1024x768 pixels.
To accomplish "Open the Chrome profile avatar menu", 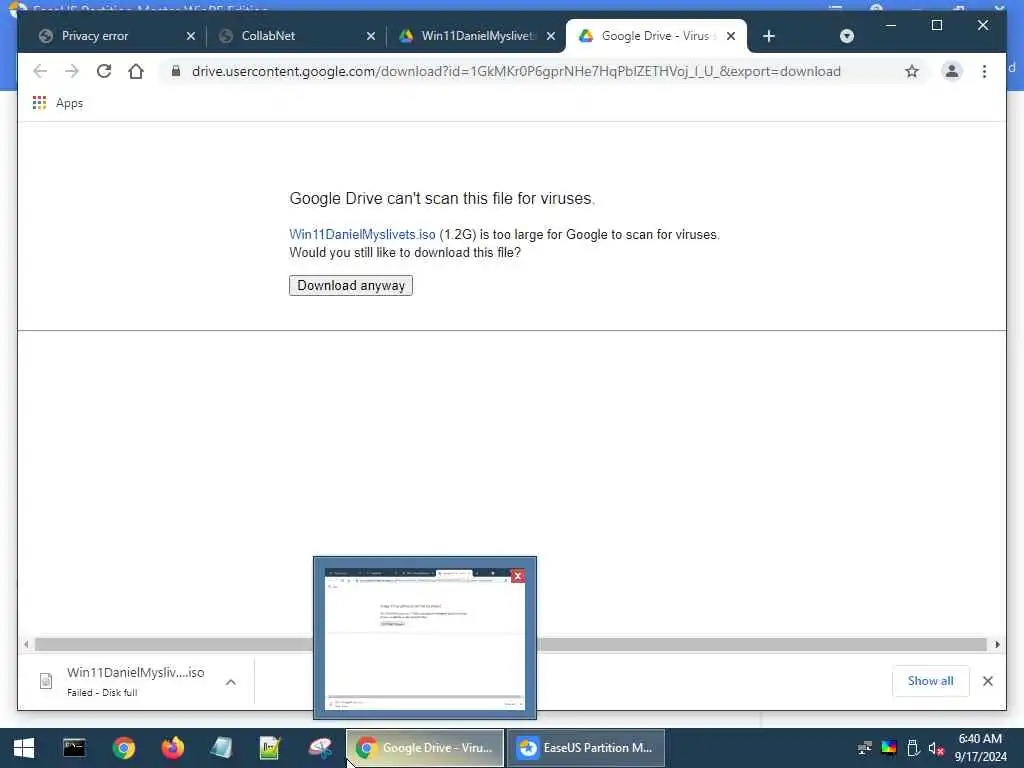I will (952, 71).
